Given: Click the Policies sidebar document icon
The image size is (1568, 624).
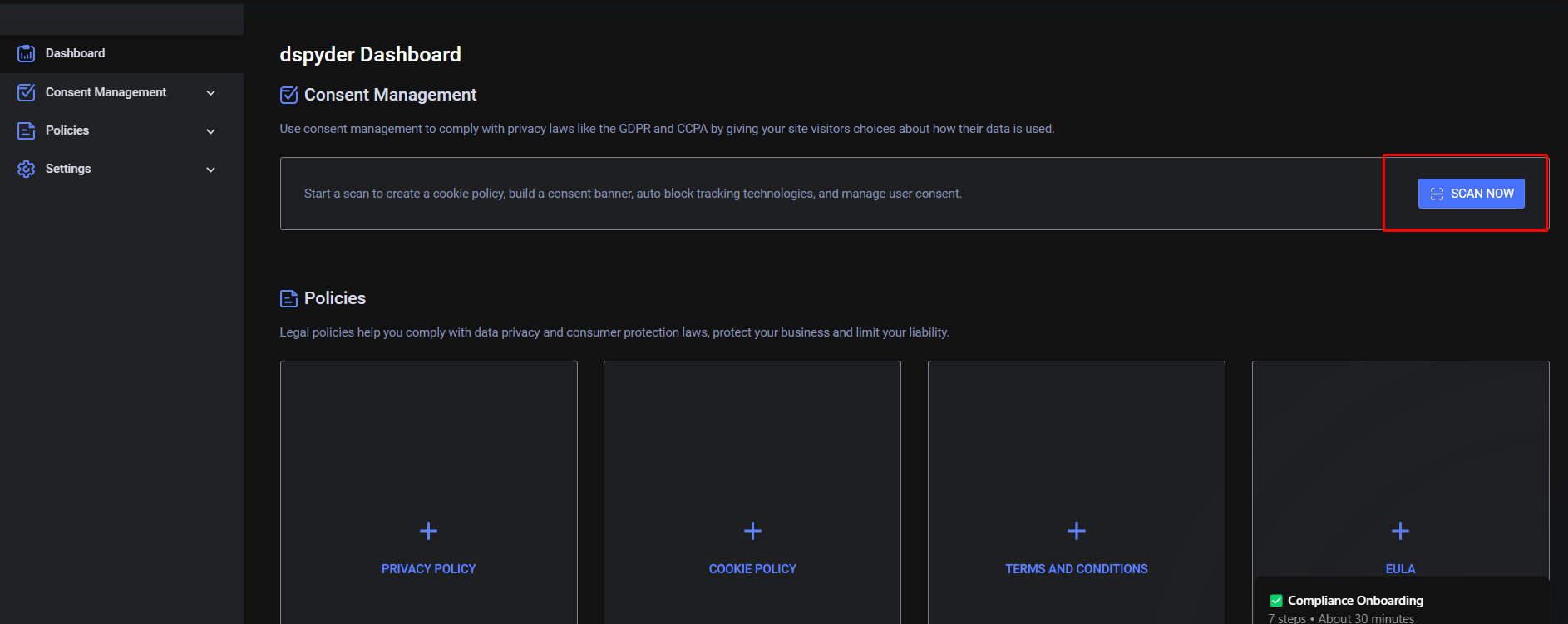Looking at the screenshot, I should point(27,130).
